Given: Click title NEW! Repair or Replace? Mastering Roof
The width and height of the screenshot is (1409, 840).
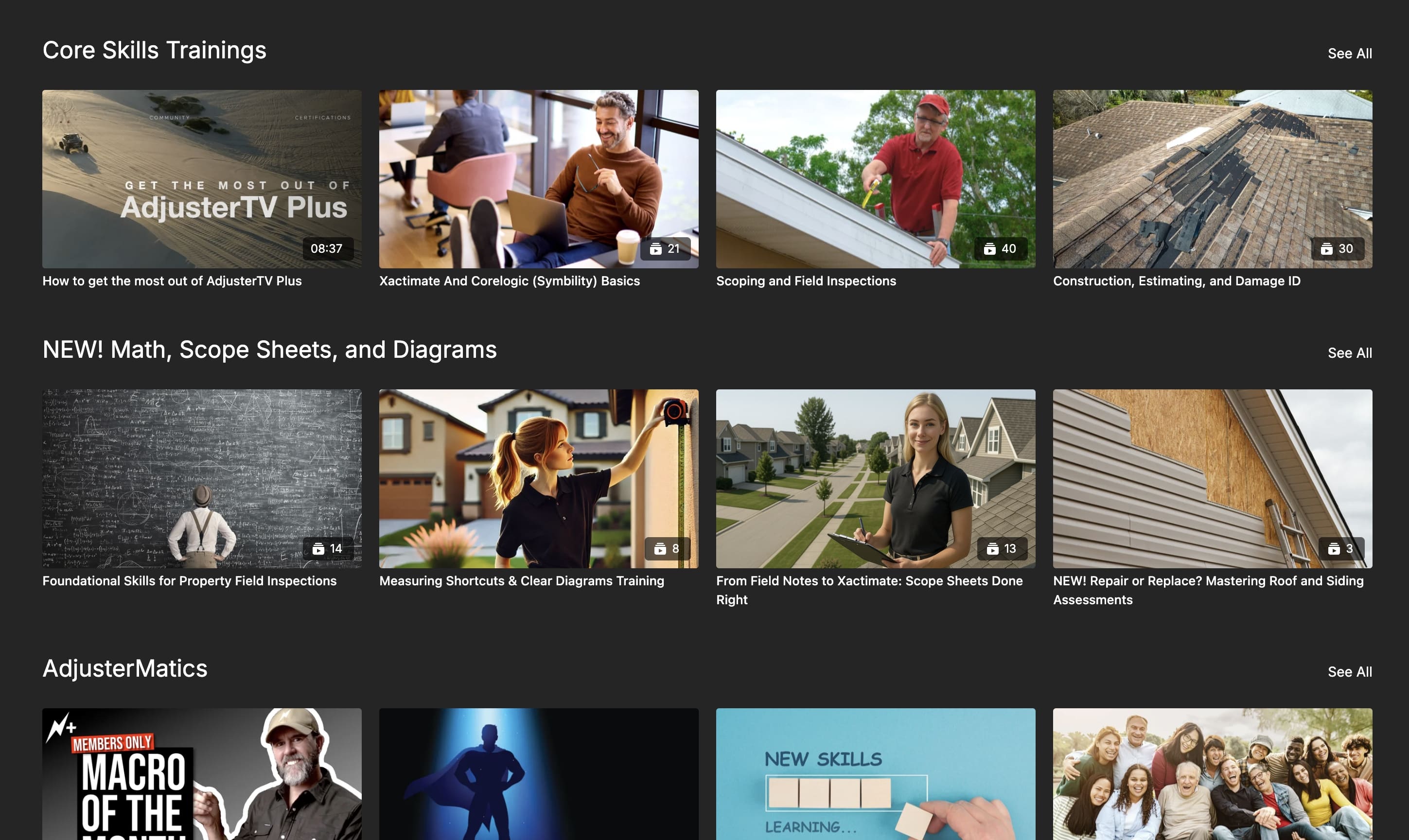Looking at the screenshot, I should pyautogui.click(x=1208, y=590).
